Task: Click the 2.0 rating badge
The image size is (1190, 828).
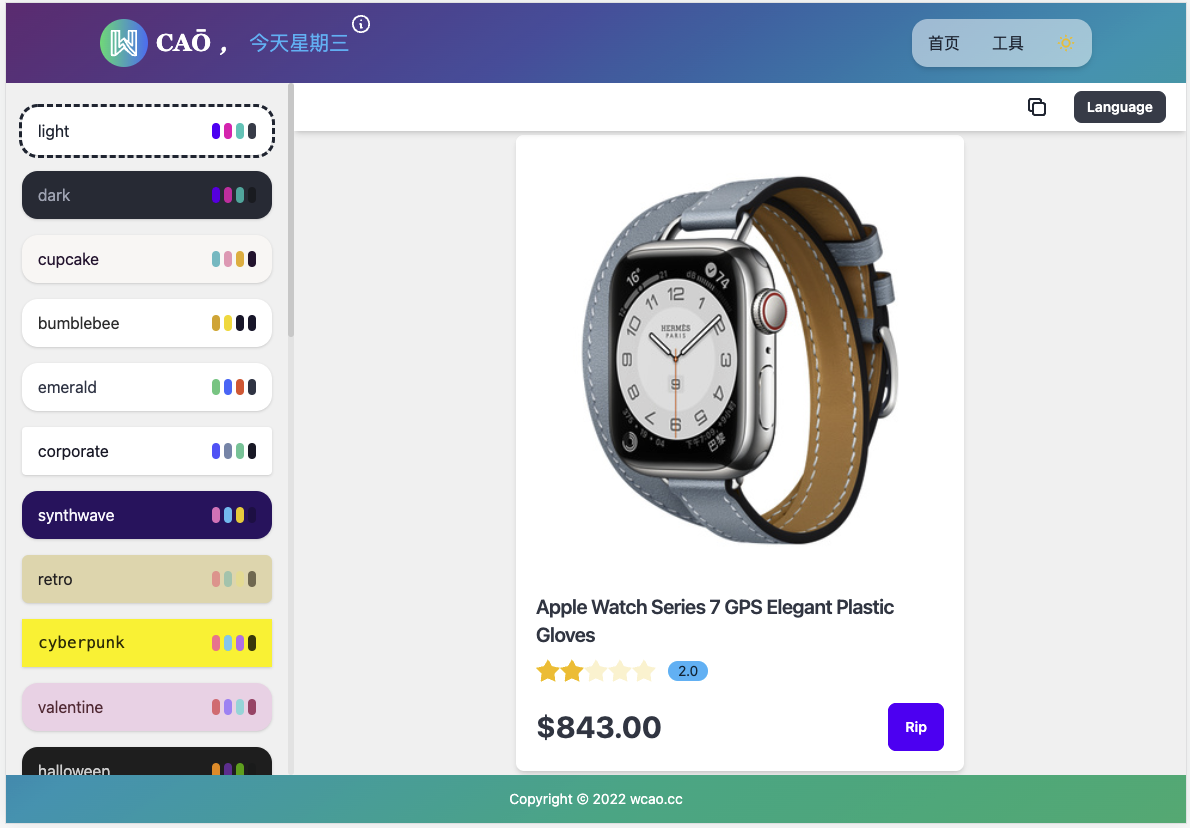Action: point(688,671)
